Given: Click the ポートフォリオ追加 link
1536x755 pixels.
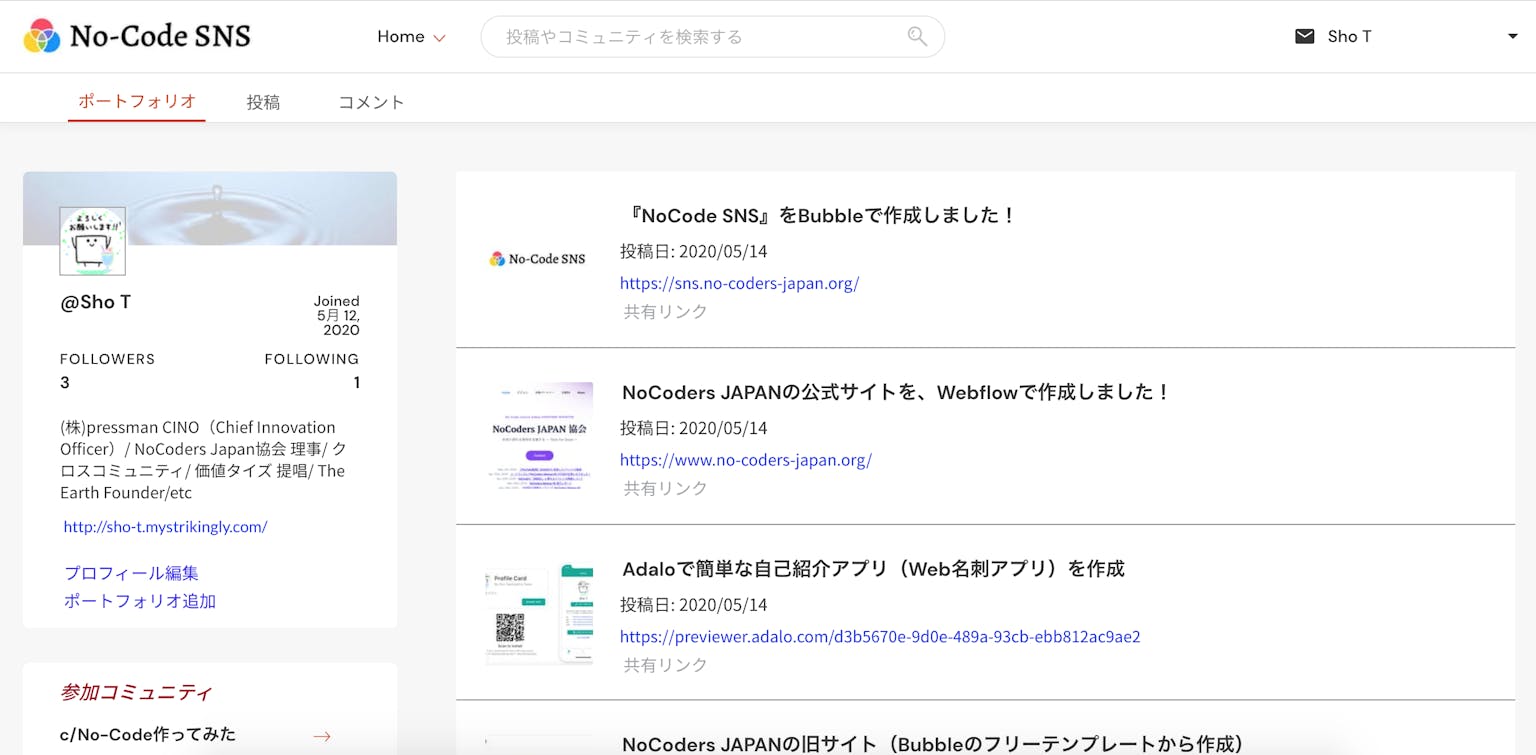Looking at the screenshot, I should (140, 601).
